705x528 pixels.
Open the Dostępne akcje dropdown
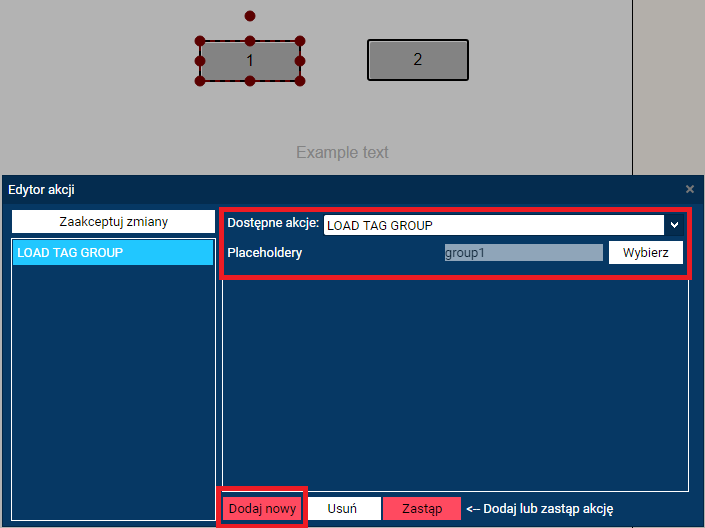coord(673,225)
